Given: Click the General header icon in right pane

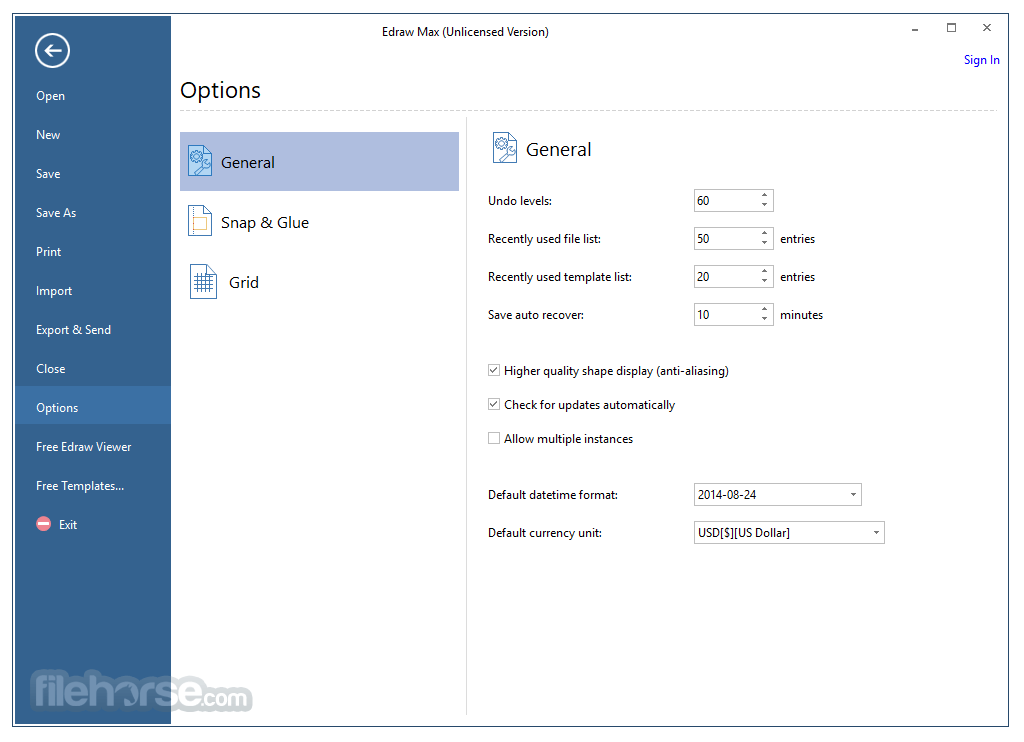Looking at the screenshot, I should [504, 148].
